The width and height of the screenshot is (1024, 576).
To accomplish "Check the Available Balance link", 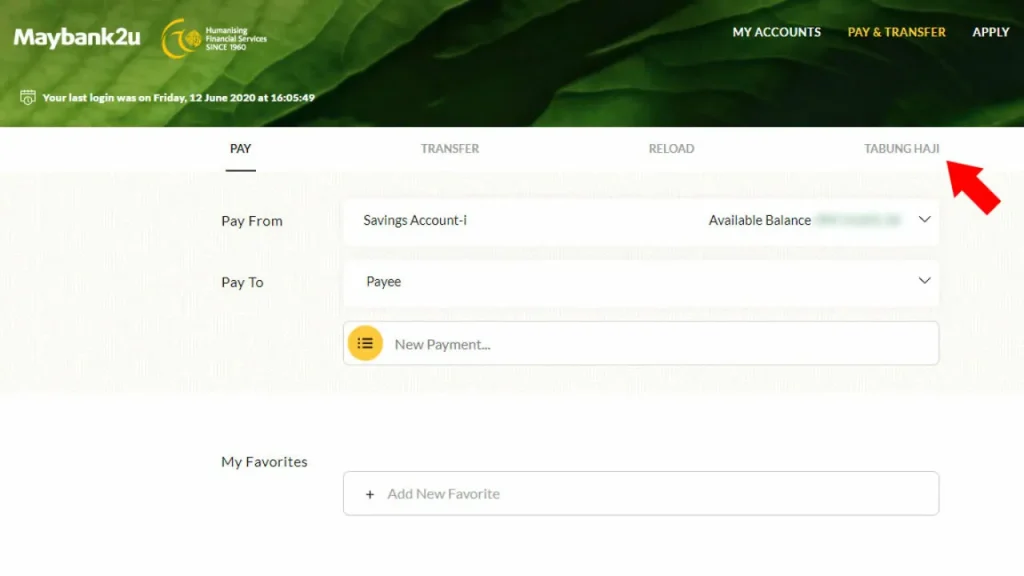I will (761, 220).
